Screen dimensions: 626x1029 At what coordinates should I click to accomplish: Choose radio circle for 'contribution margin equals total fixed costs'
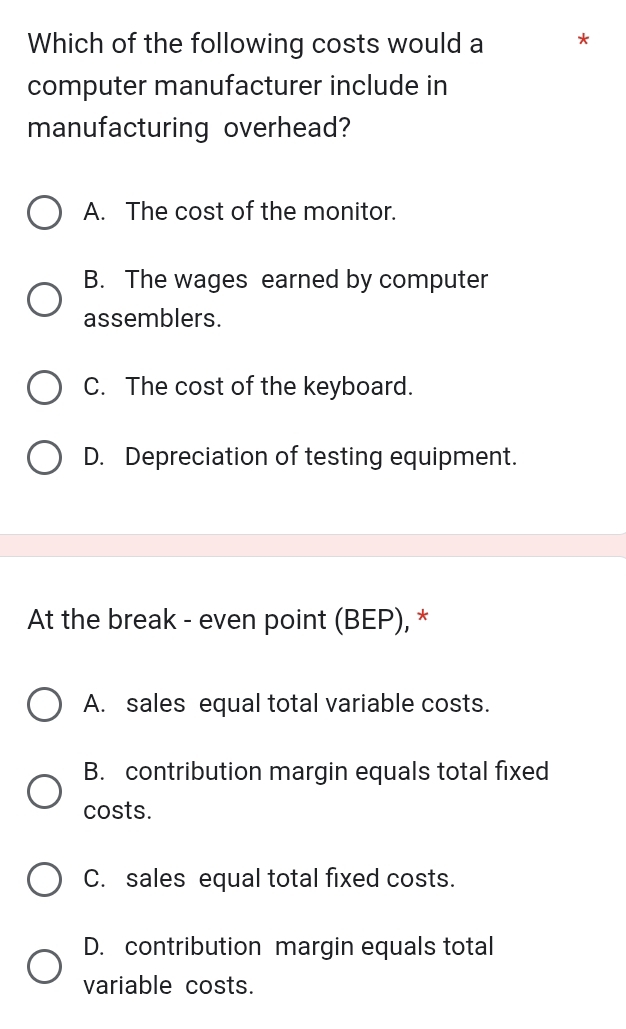pos(44,791)
